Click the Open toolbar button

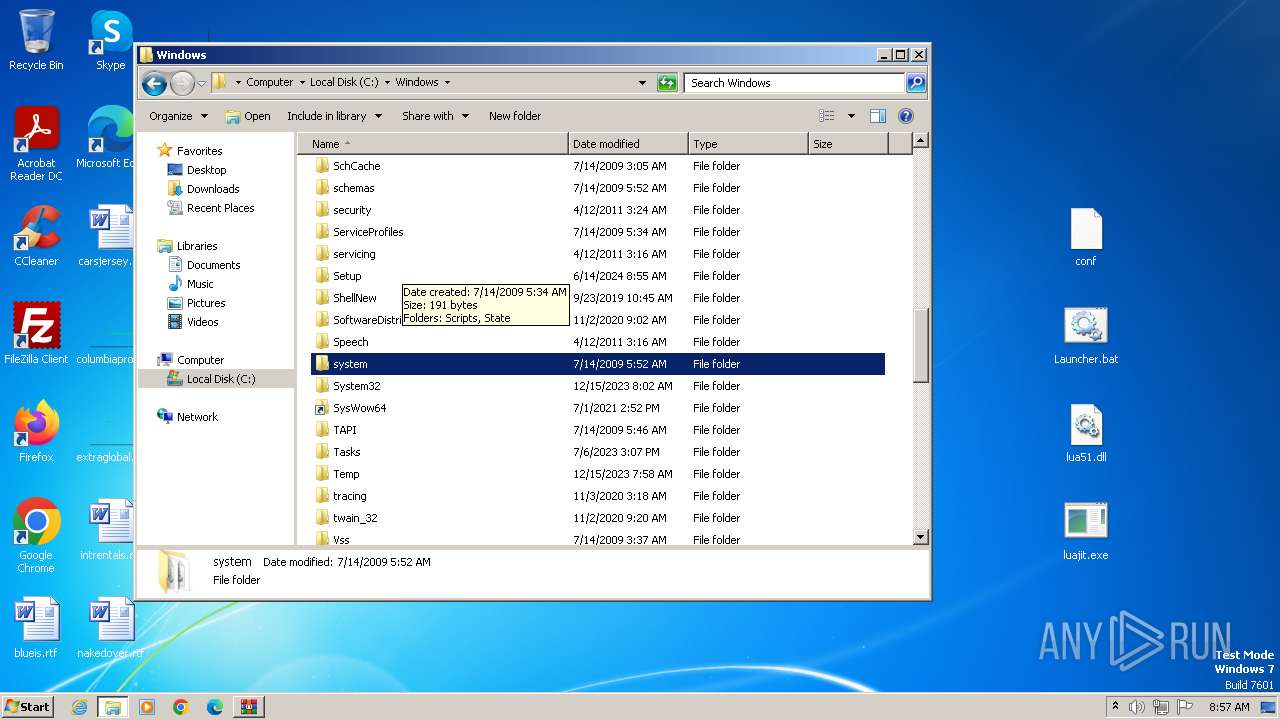[248, 116]
